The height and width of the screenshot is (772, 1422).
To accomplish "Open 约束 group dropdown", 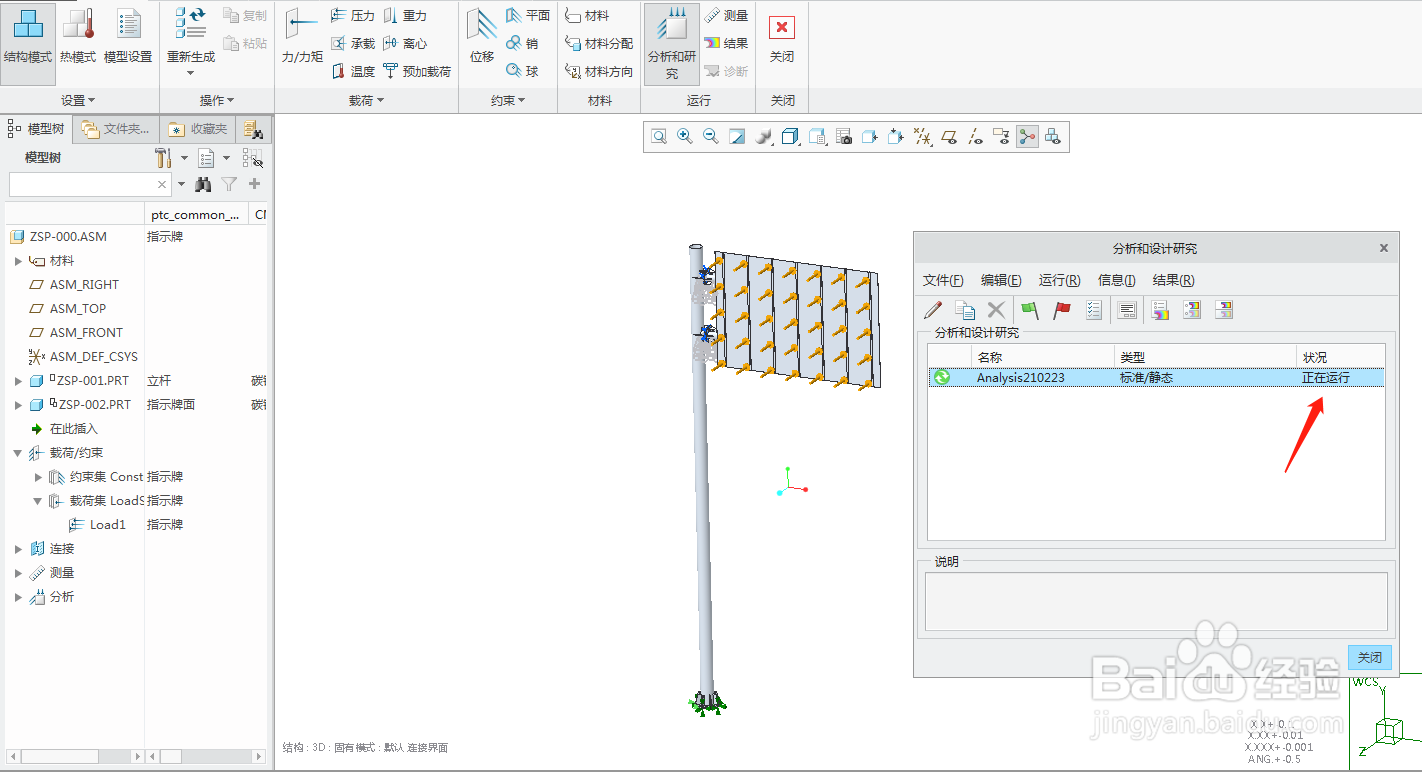I will pos(508,100).
